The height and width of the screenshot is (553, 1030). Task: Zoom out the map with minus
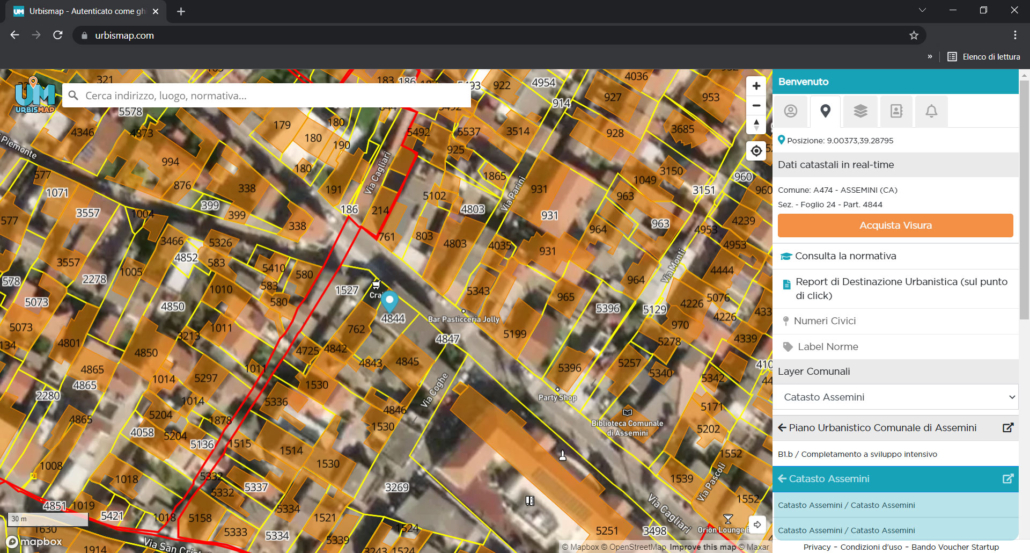(756, 106)
